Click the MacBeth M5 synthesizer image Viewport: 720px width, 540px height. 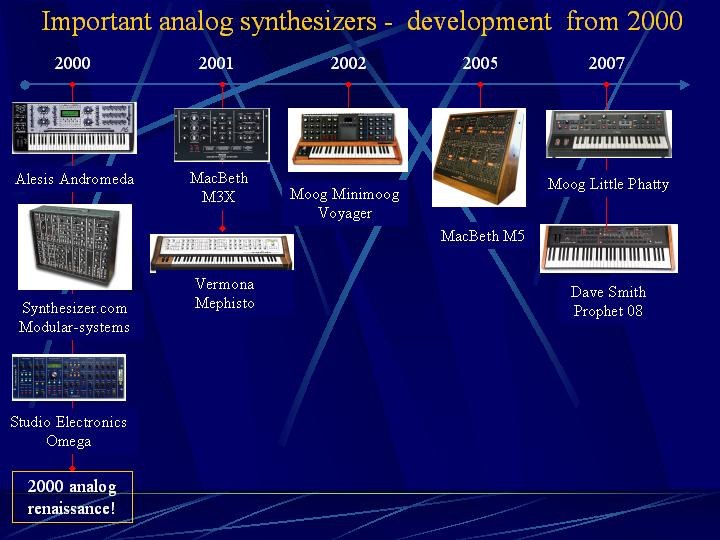(x=479, y=158)
